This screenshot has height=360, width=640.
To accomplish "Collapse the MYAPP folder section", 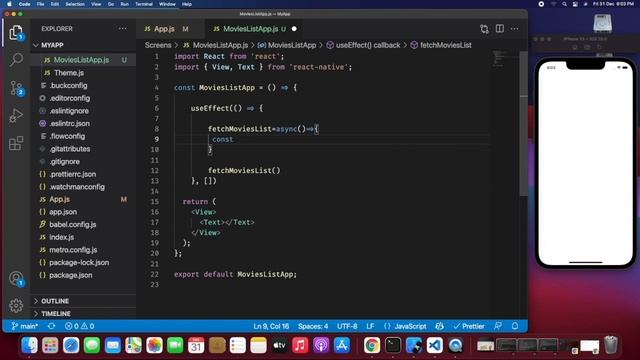I will [84, 45].
